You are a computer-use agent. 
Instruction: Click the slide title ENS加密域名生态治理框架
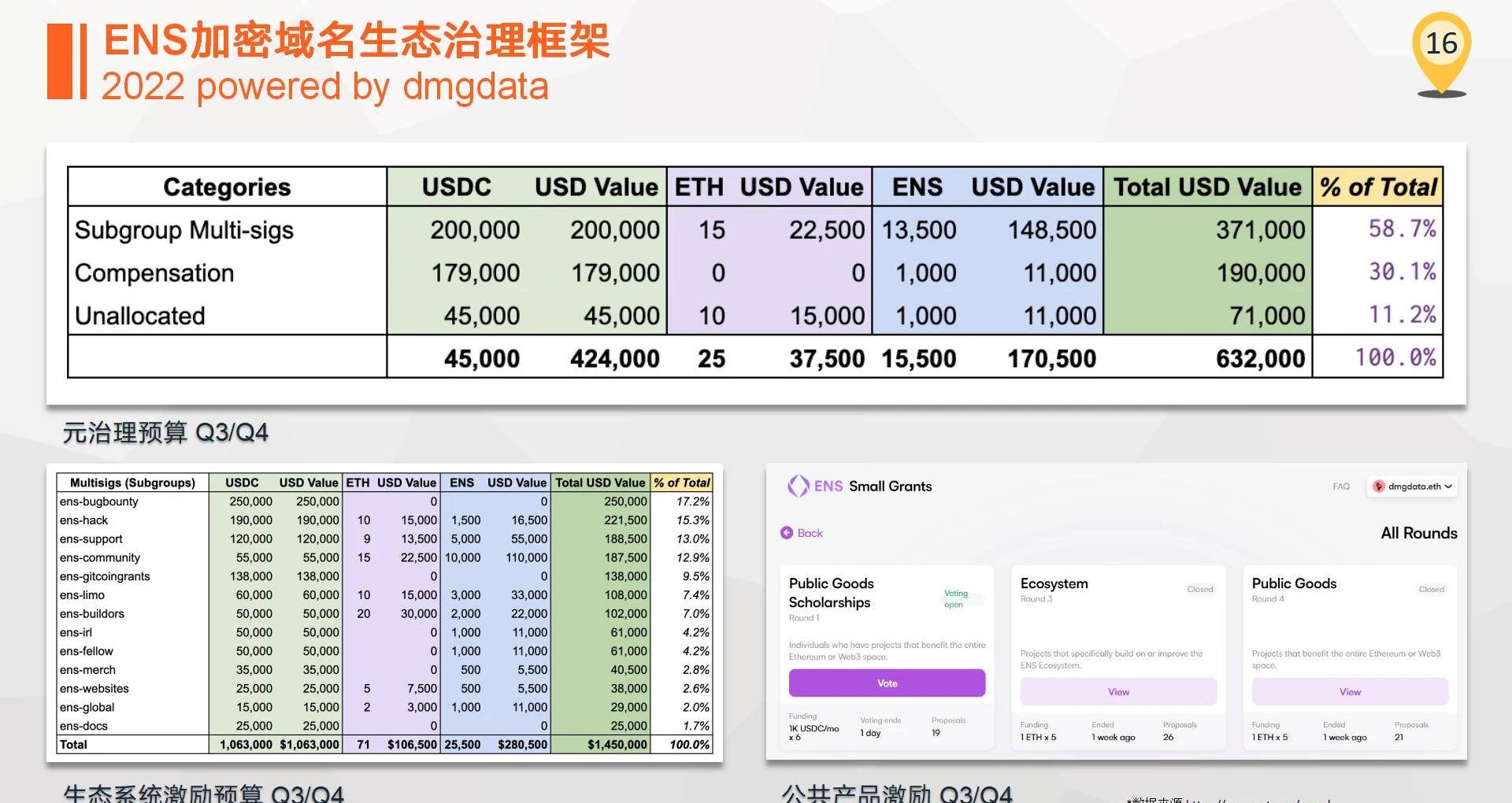pos(357,40)
